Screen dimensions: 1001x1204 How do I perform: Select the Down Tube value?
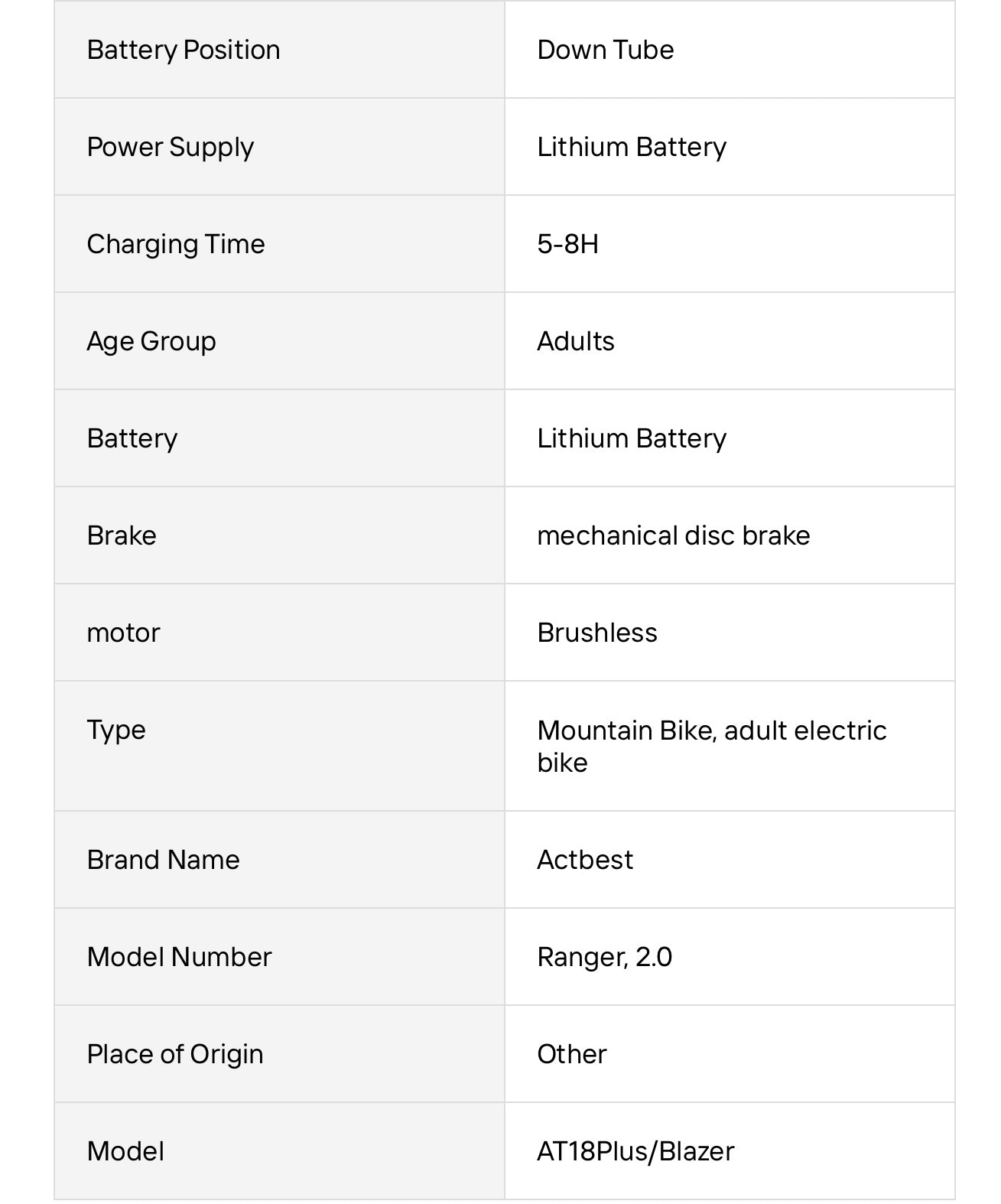pyautogui.click(x=606, y=50)
